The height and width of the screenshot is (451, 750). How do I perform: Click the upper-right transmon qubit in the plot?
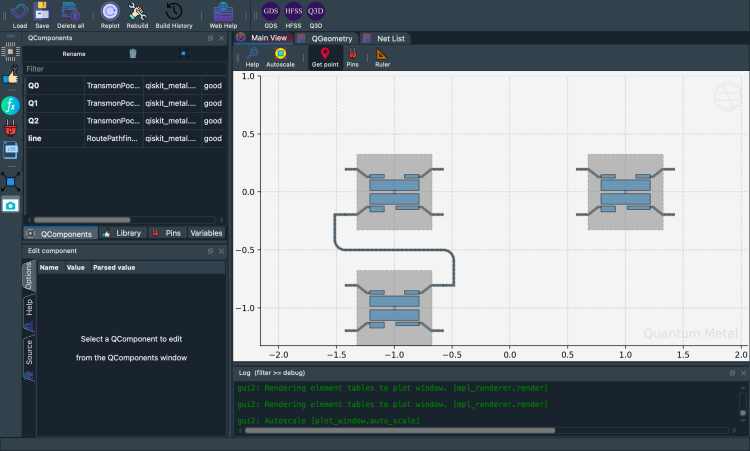pyautogui.click(x=625, y=192)
